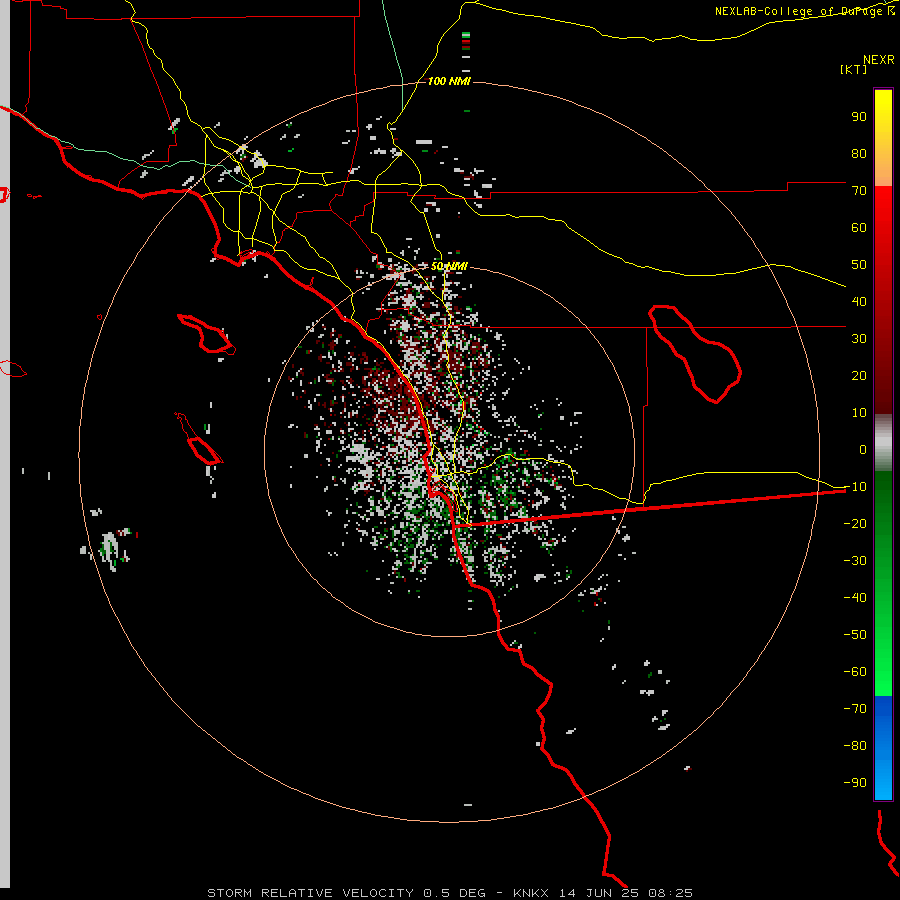Click the -50 value on the velocity scale

tap(855, 635)
